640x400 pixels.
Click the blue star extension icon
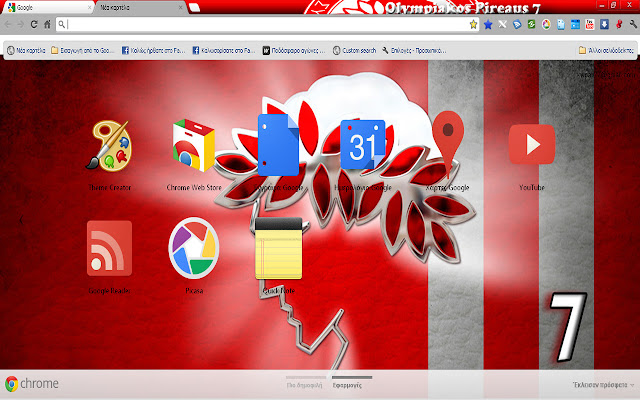488,24
